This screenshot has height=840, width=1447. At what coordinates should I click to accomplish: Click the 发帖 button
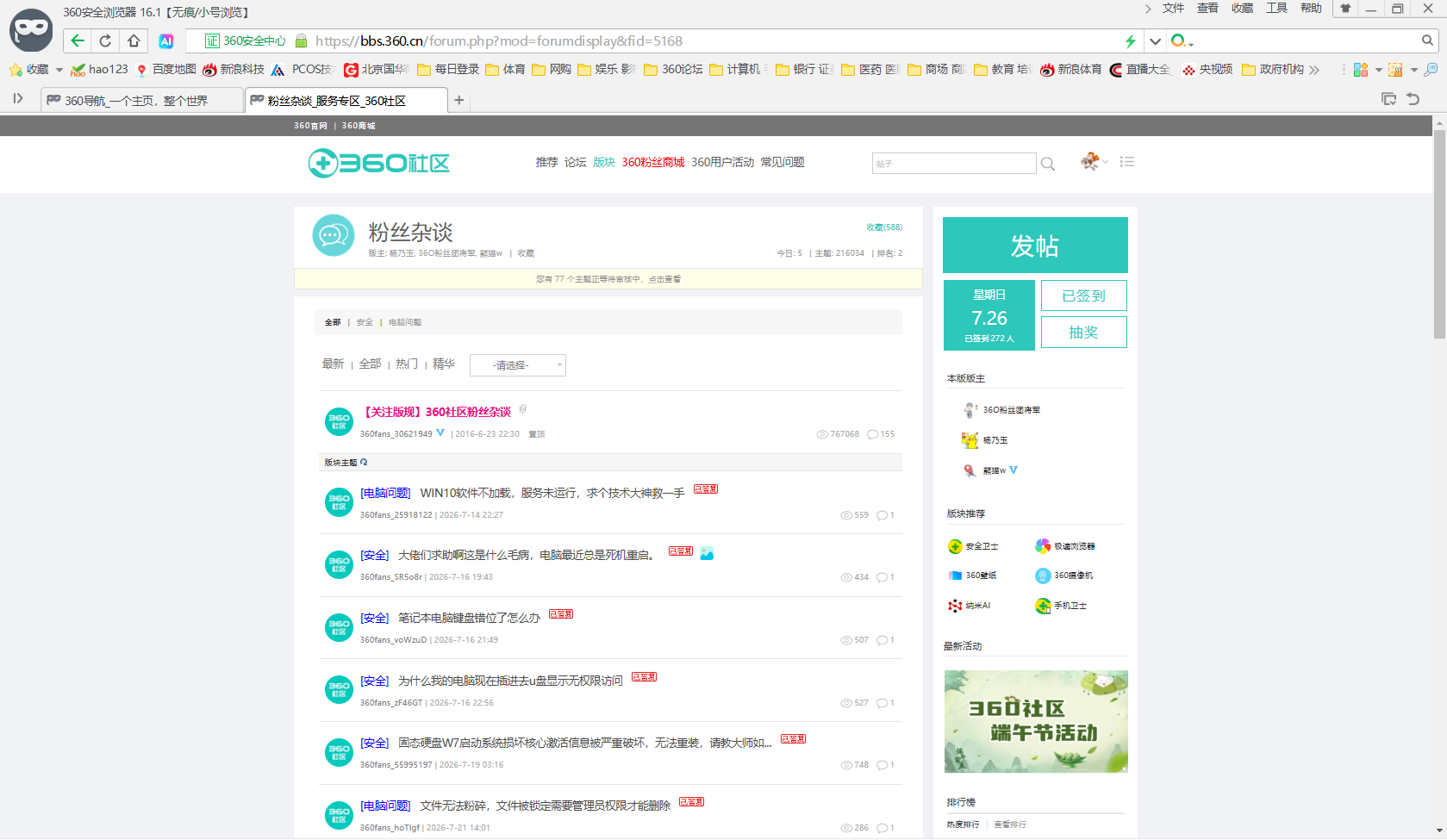1035,246
